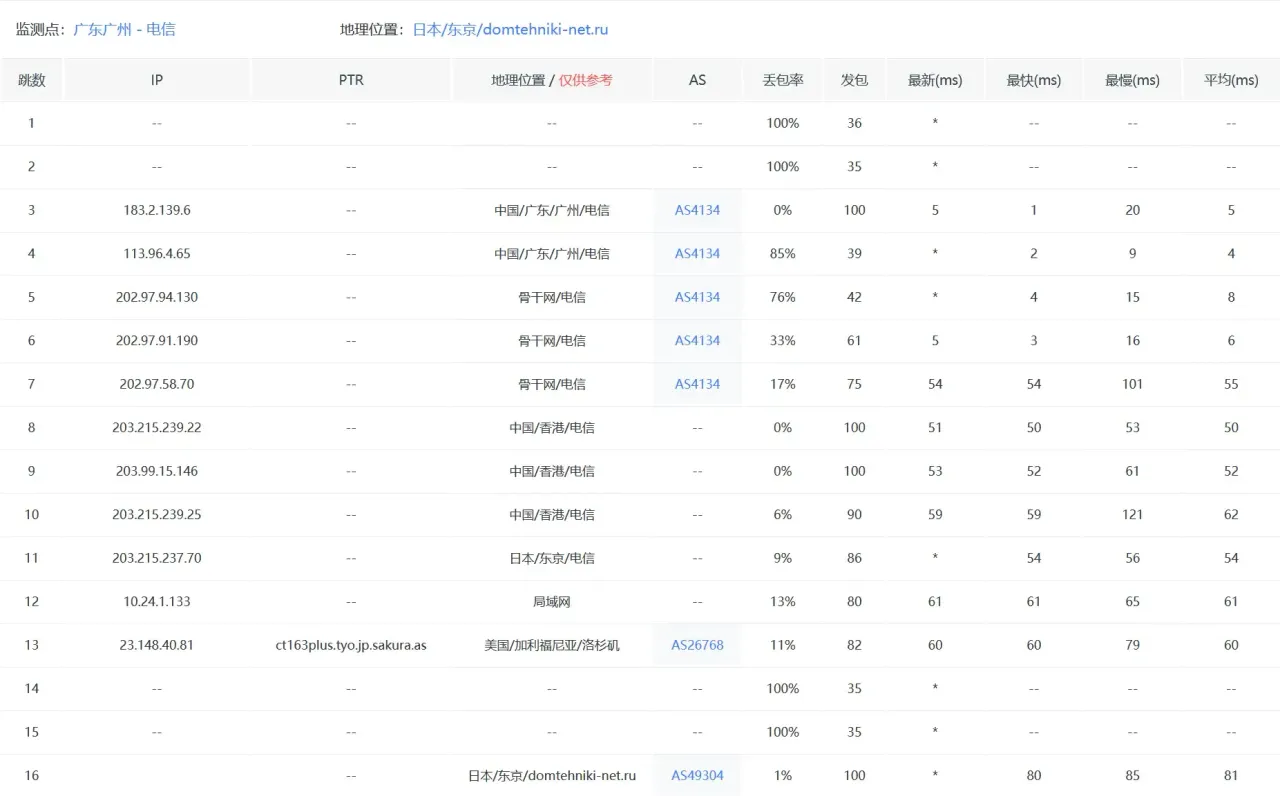Select the IP address 183.2.139.6

coord(157,210)
